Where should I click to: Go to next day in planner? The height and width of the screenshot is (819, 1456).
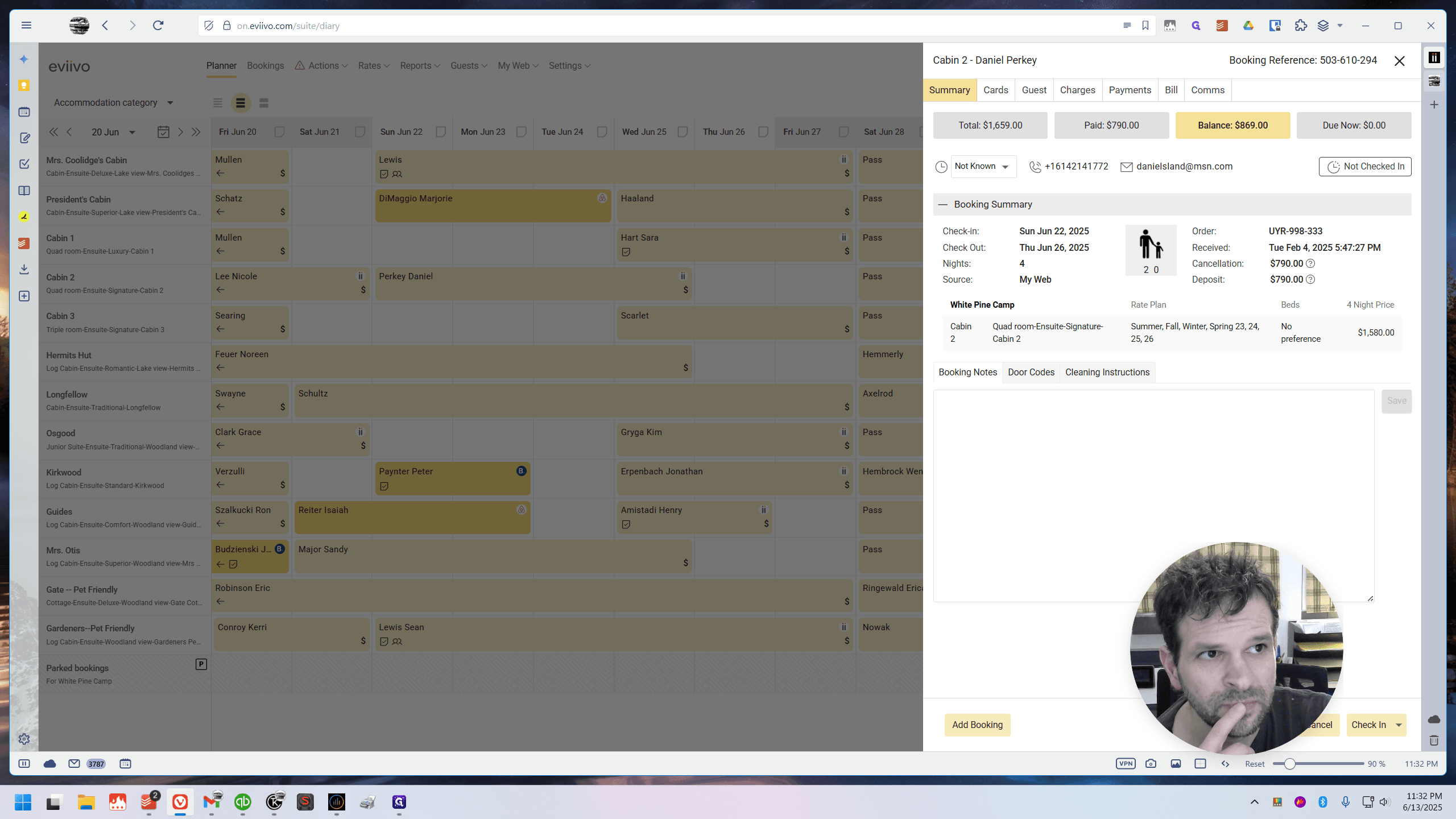(180, 132)
